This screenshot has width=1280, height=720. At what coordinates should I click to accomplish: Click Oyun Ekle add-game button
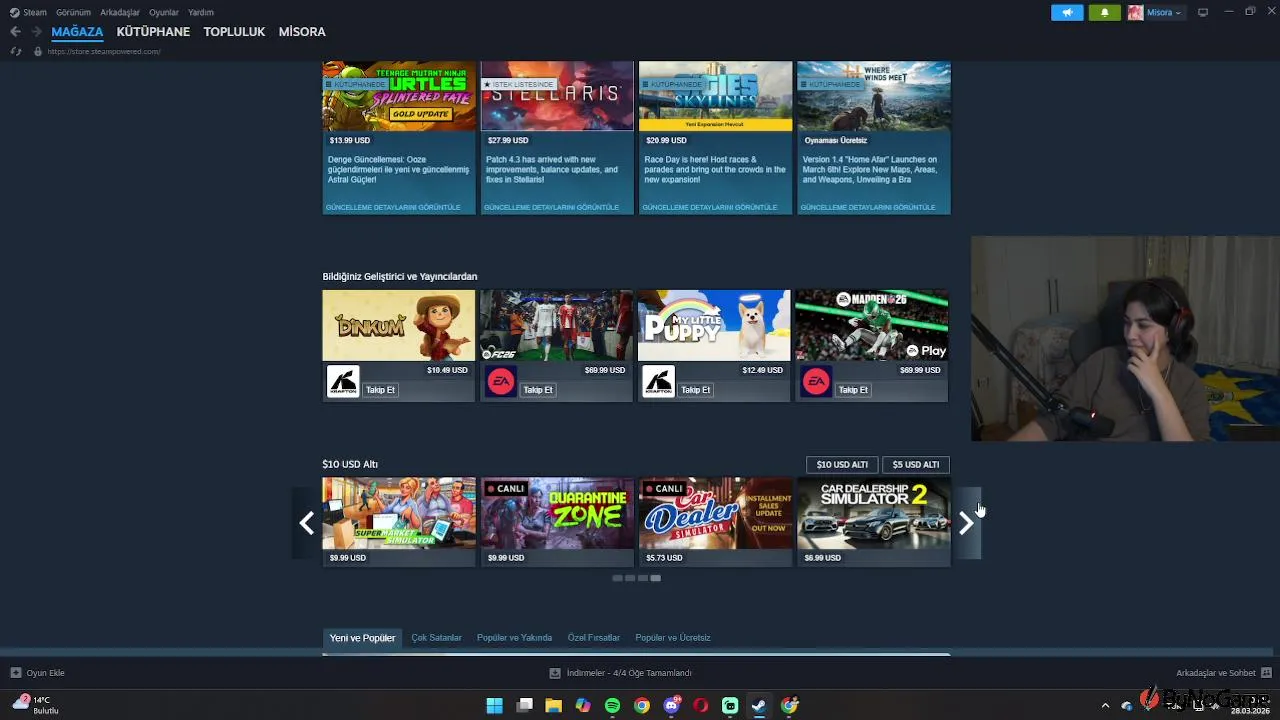(37, 673)
